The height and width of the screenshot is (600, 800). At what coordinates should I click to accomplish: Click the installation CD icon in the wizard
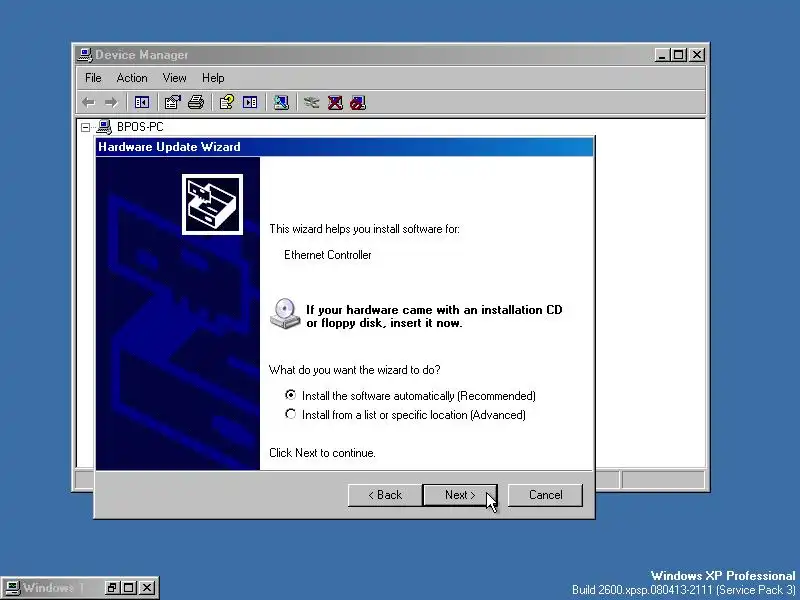click(285, 313)
